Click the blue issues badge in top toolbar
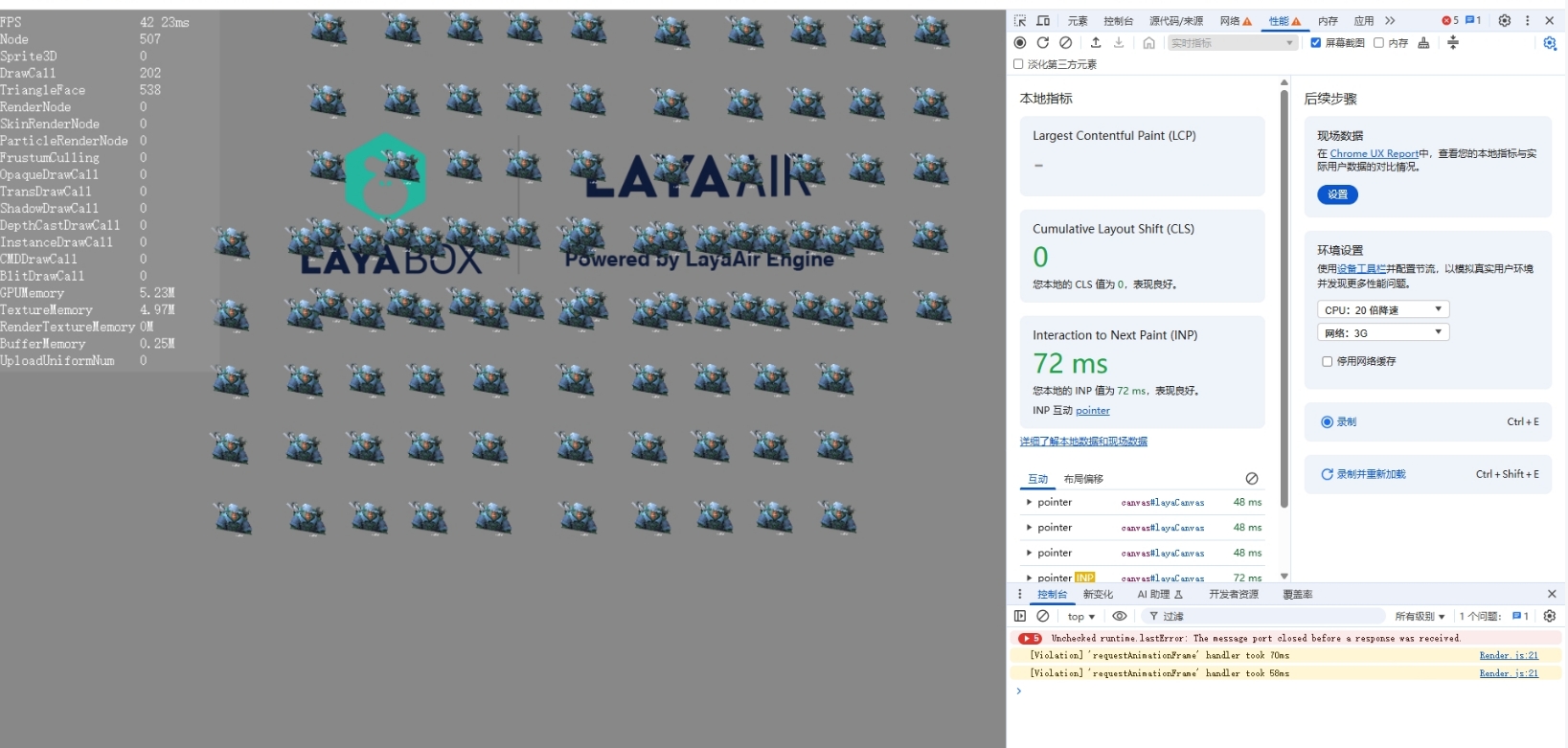Screen dimensions: 1568x748 click(x=1473, y=20)
